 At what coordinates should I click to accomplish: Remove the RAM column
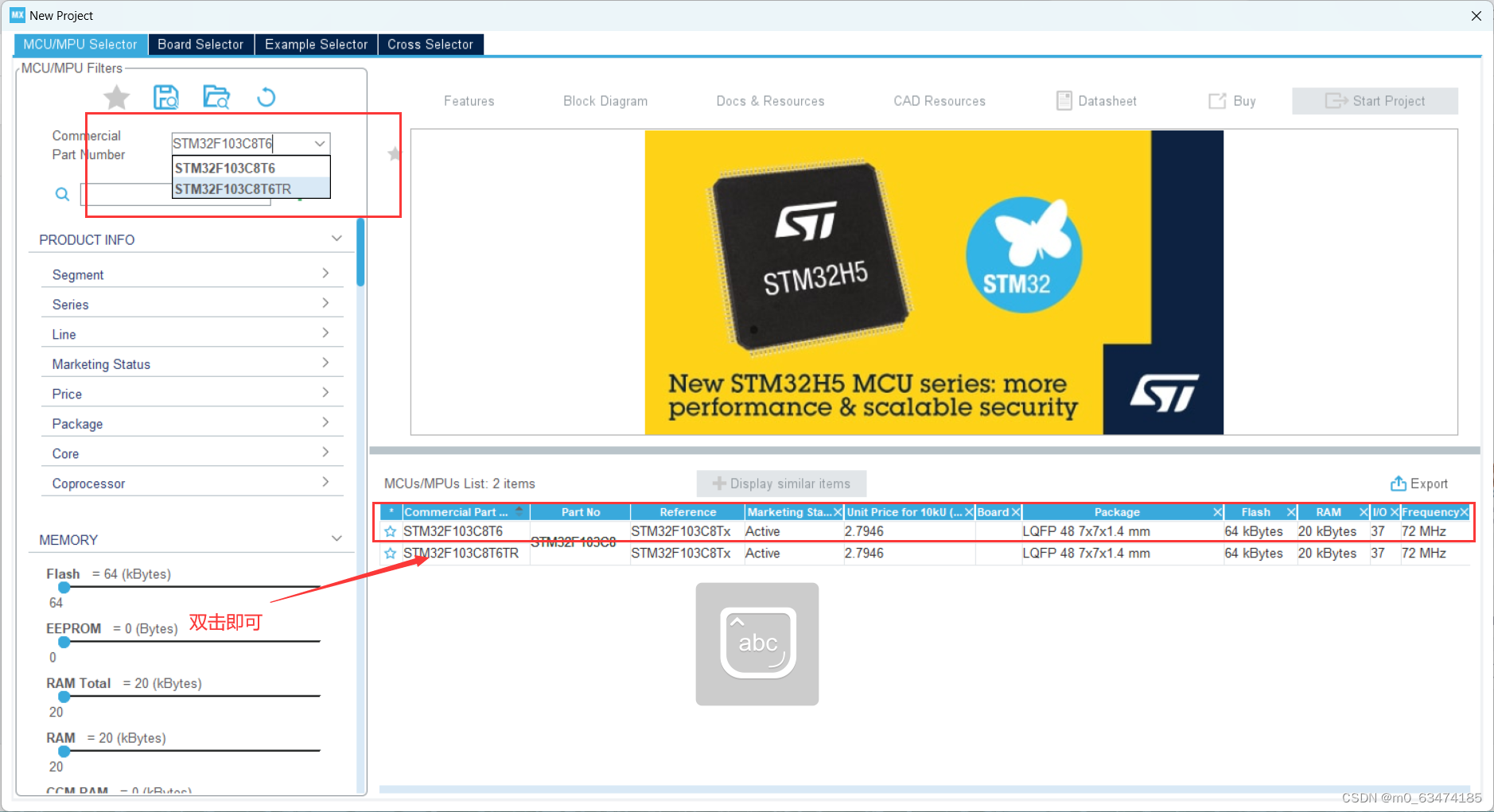pos(1364,512)
